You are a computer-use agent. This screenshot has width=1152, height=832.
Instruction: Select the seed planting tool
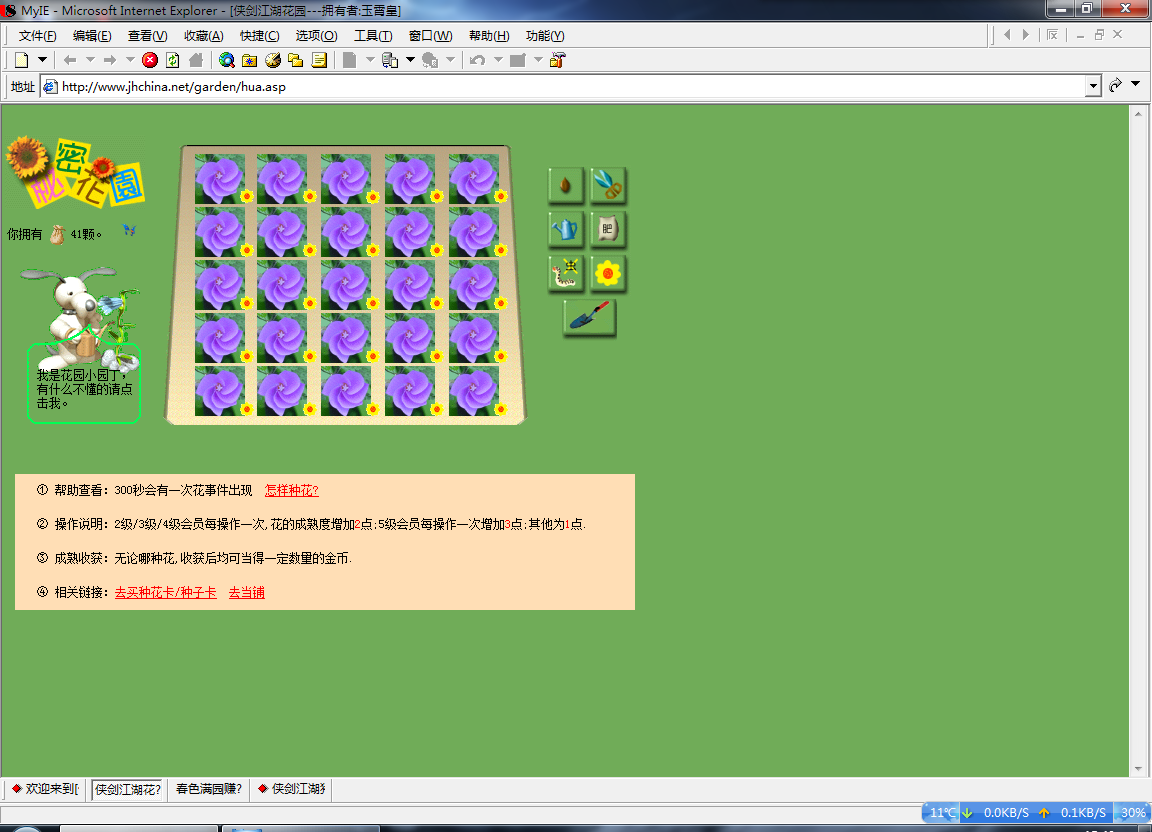pyautogui.click(x=566, y=184)
